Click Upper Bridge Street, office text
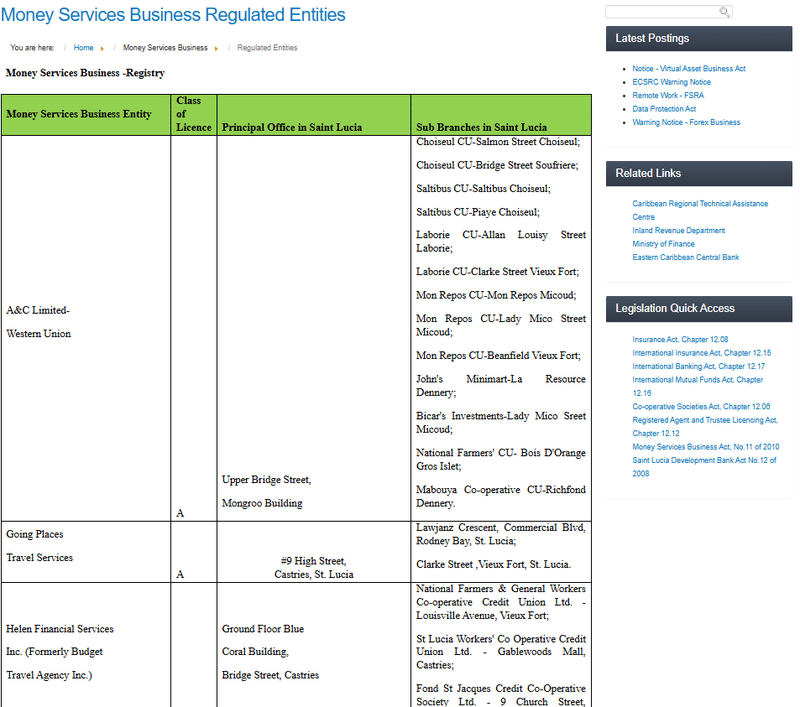The height and width of the screenshot is (707, 800). 266,479
